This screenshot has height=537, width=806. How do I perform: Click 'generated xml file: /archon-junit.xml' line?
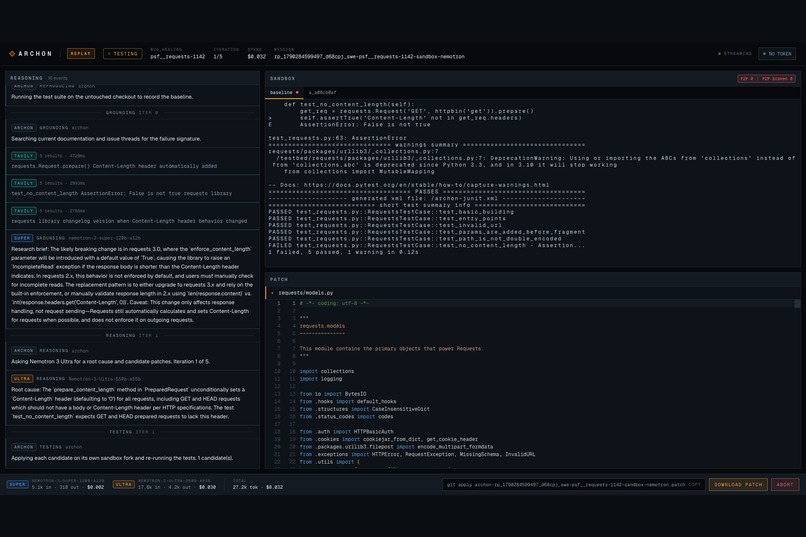point(425,198)
